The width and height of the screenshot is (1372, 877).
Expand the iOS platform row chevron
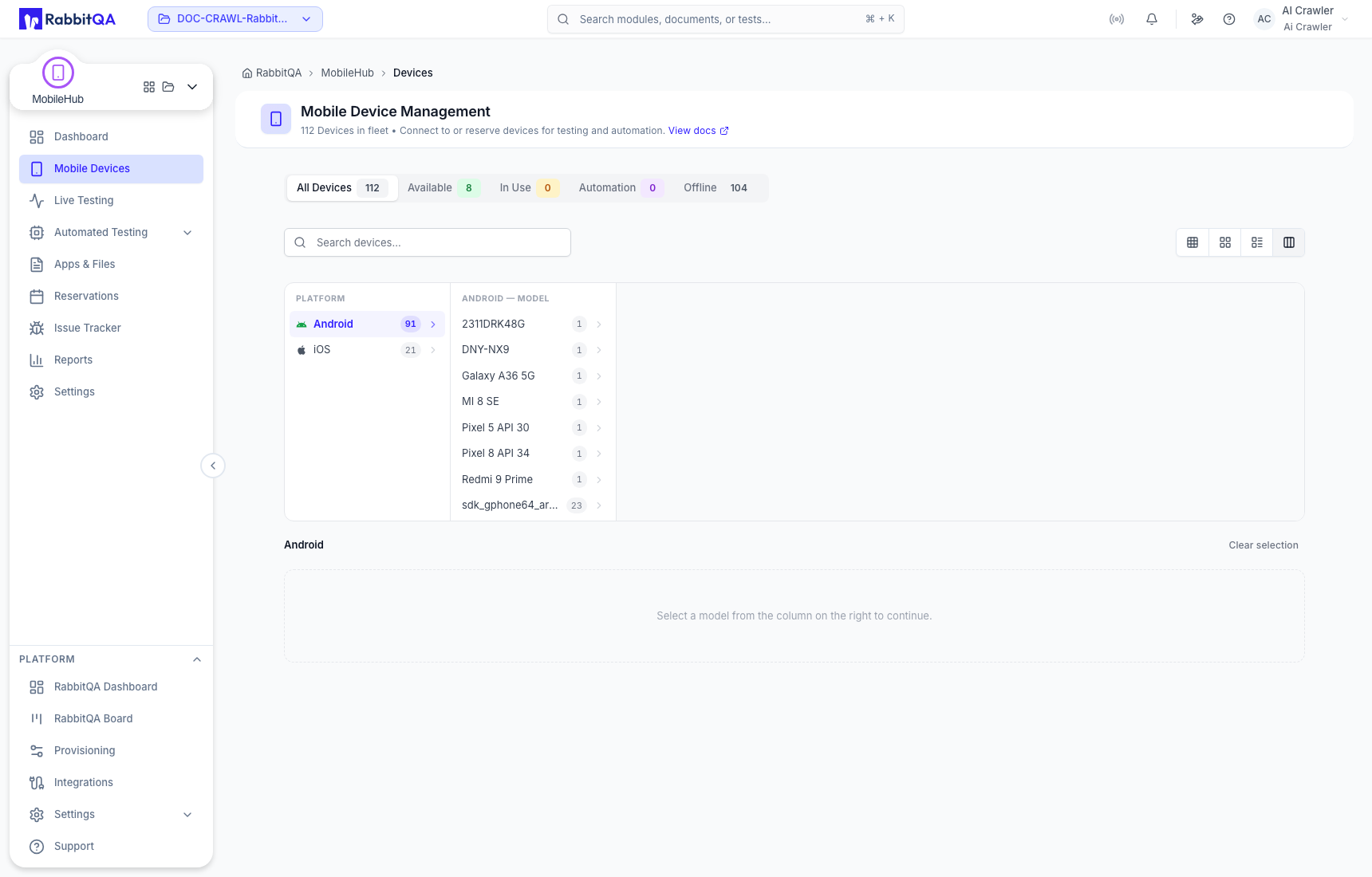(433, 350)
